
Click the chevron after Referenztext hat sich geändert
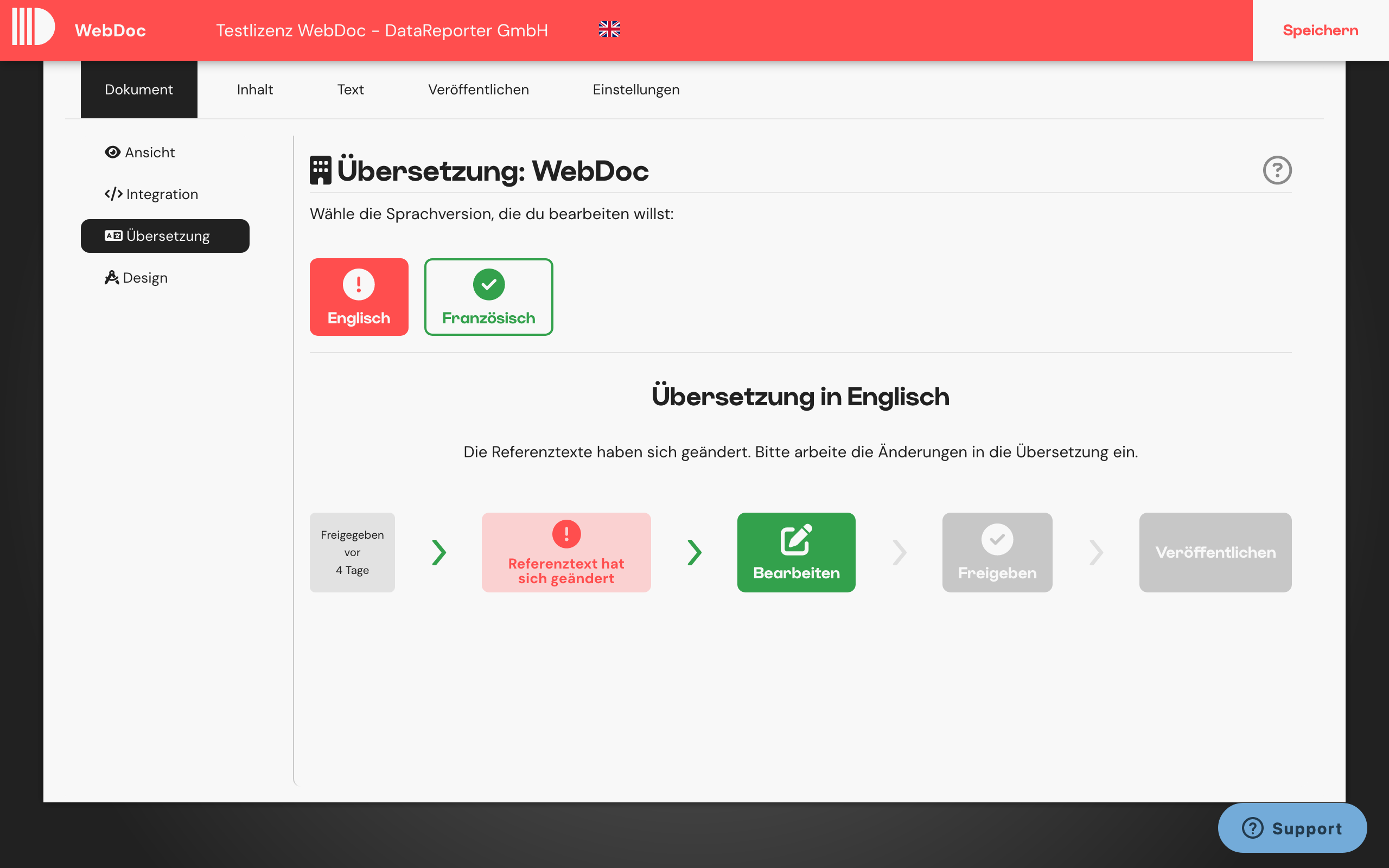pyautogui.click(x=695, y=552)
